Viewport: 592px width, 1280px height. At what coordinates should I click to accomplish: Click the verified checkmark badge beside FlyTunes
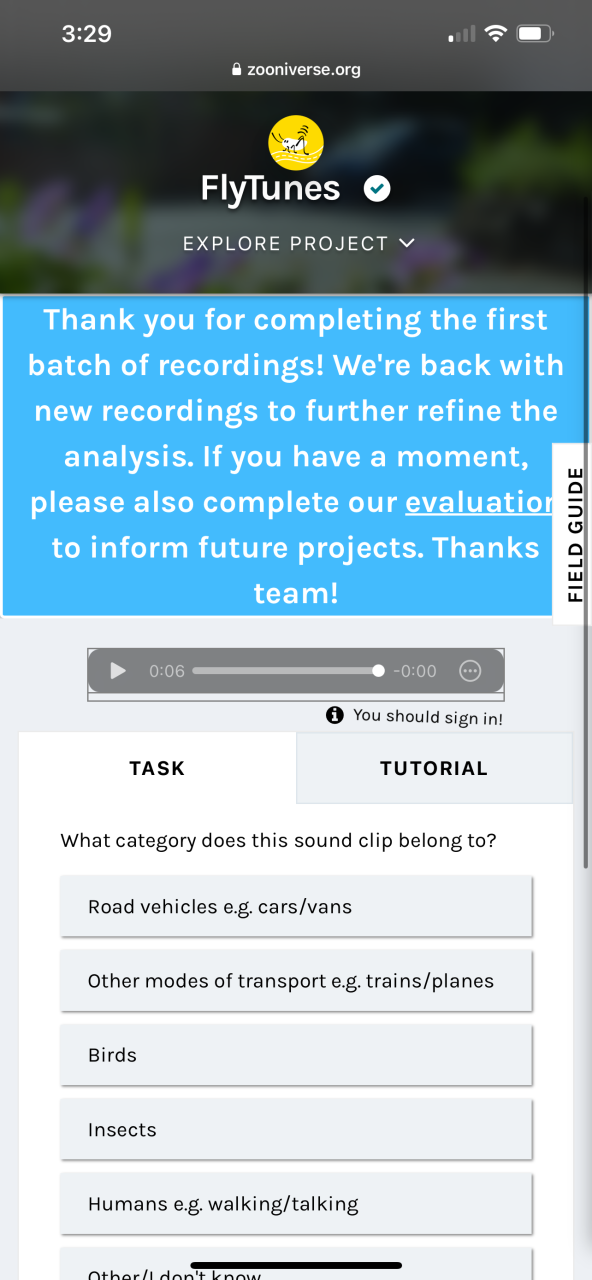[377, 188]
